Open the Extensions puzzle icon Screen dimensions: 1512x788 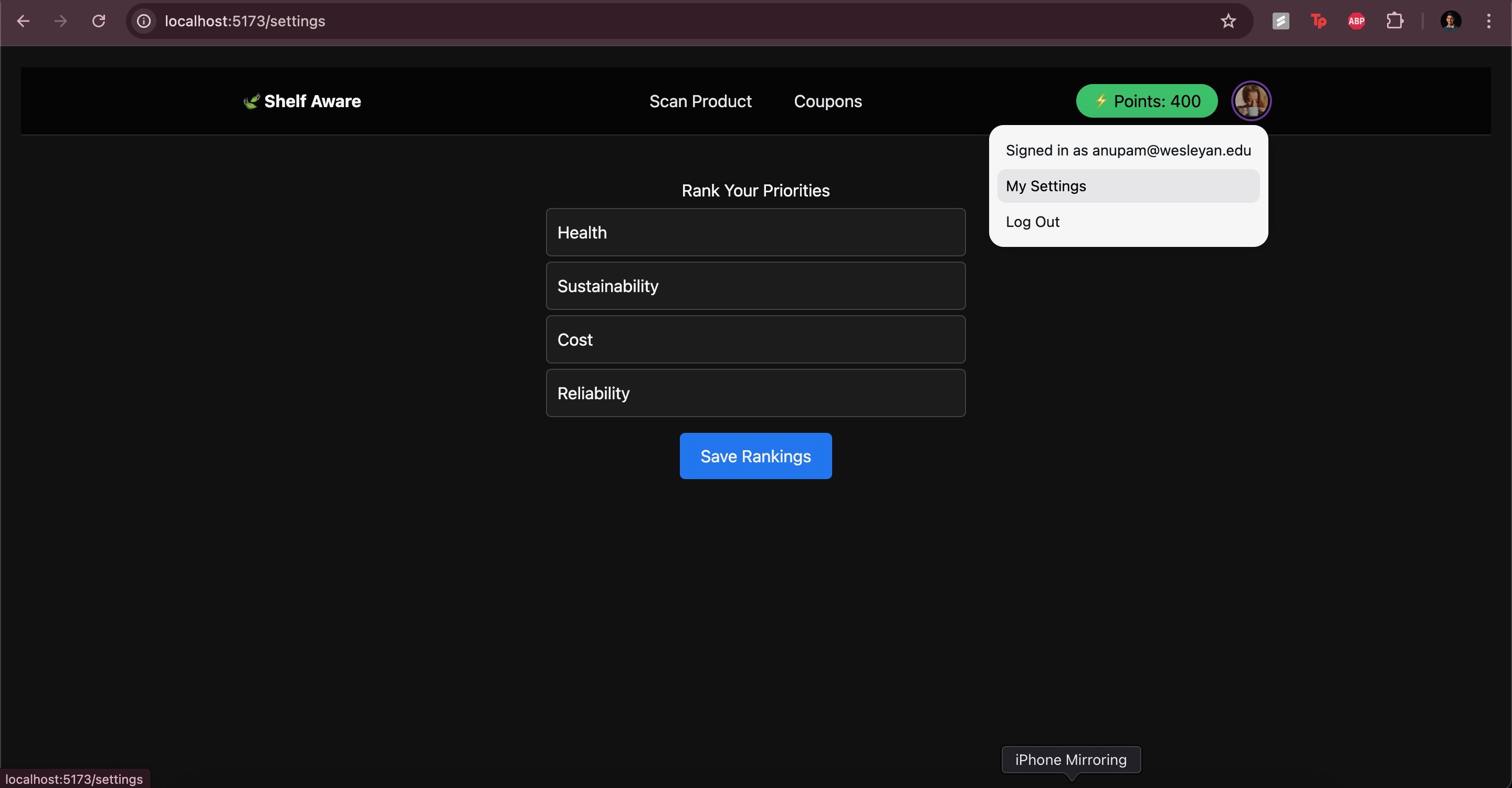click(x=1394, y=21)
